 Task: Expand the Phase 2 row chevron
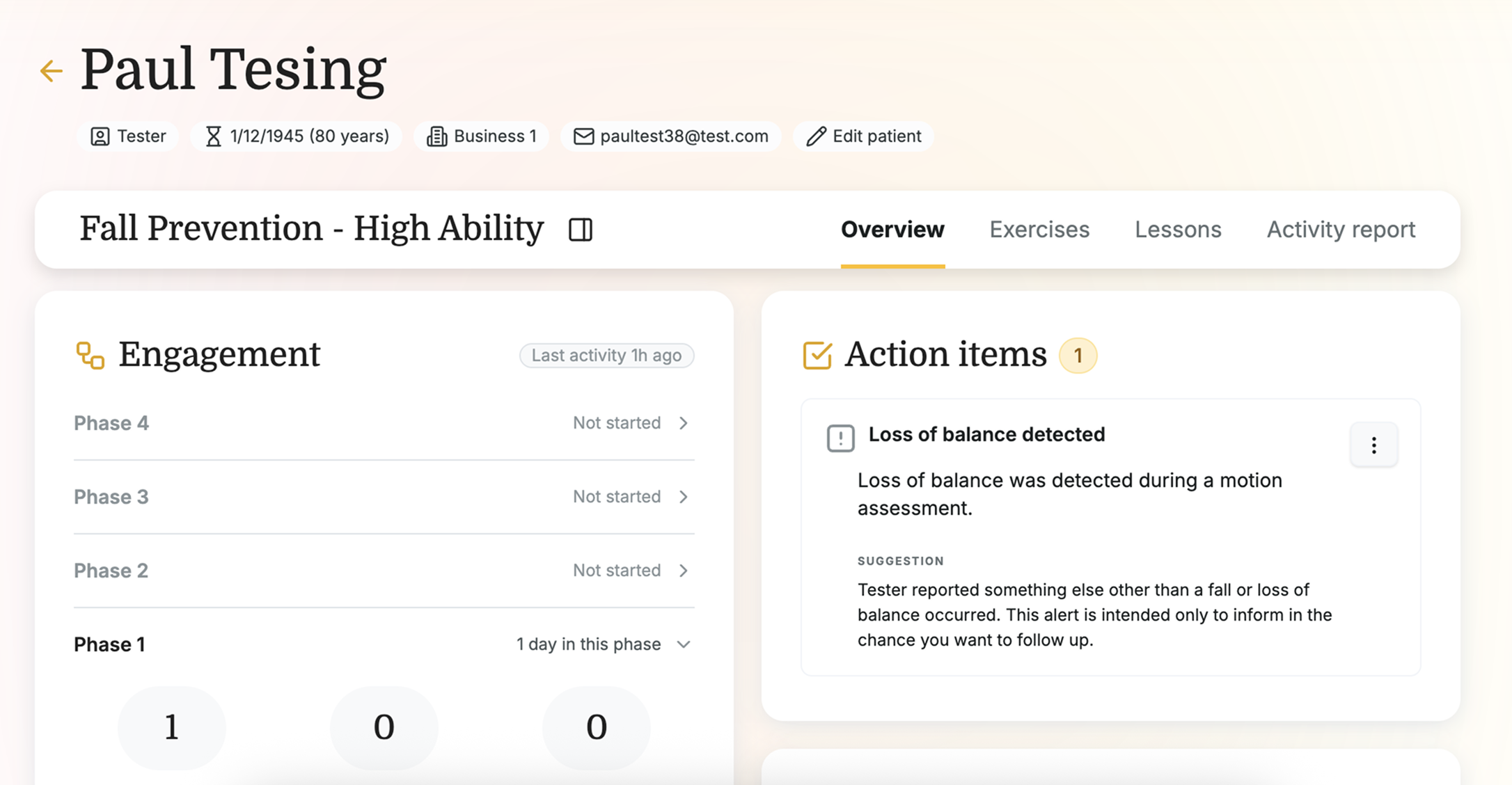[684, 571]
